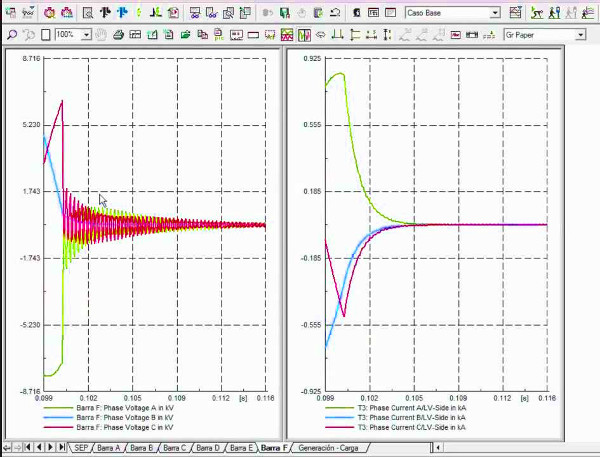Click the Stop Simulation green arrows icon
600x457 pixels.
[x=139, y=13]
